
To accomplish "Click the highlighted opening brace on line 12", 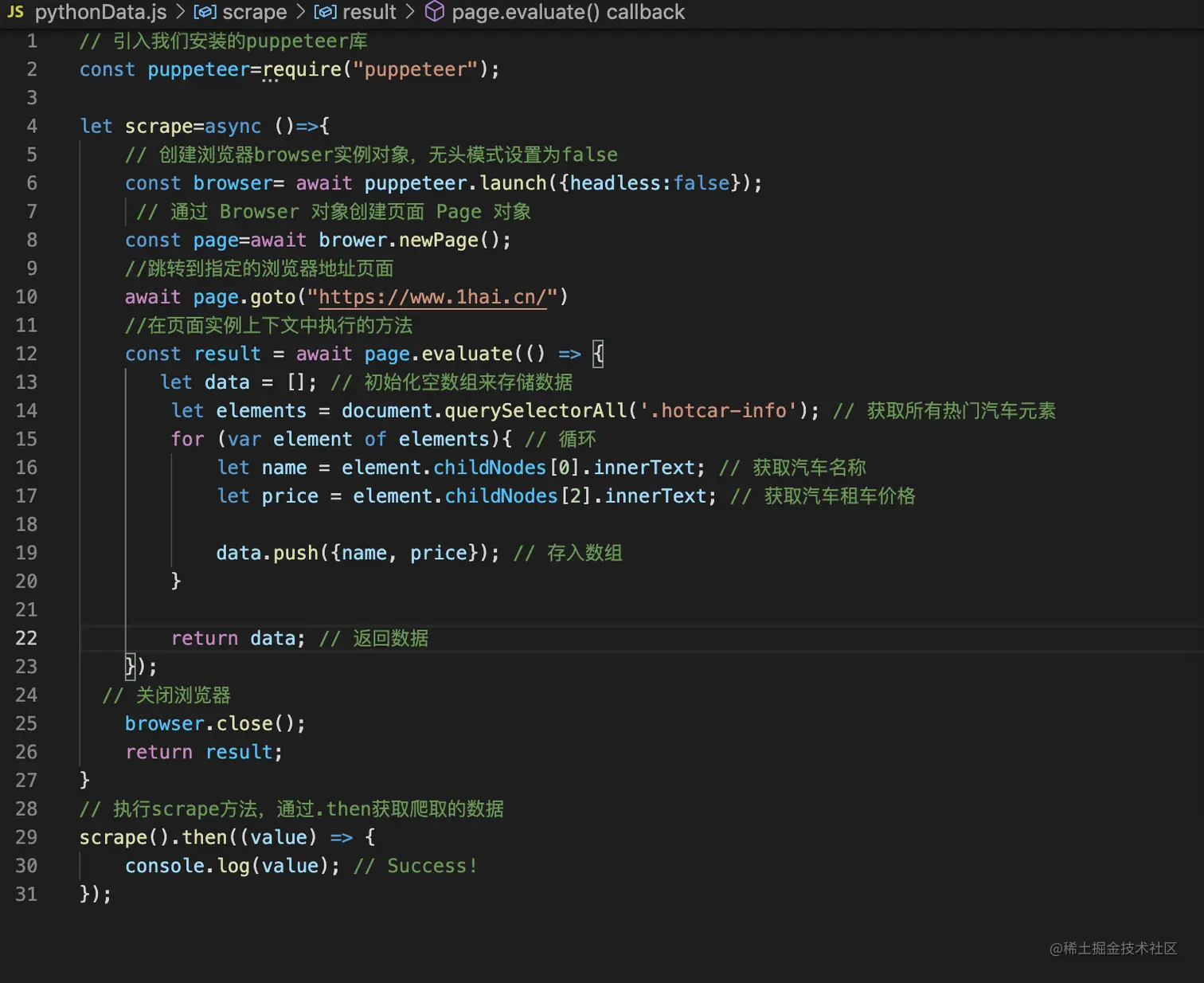I will [598, 354].
